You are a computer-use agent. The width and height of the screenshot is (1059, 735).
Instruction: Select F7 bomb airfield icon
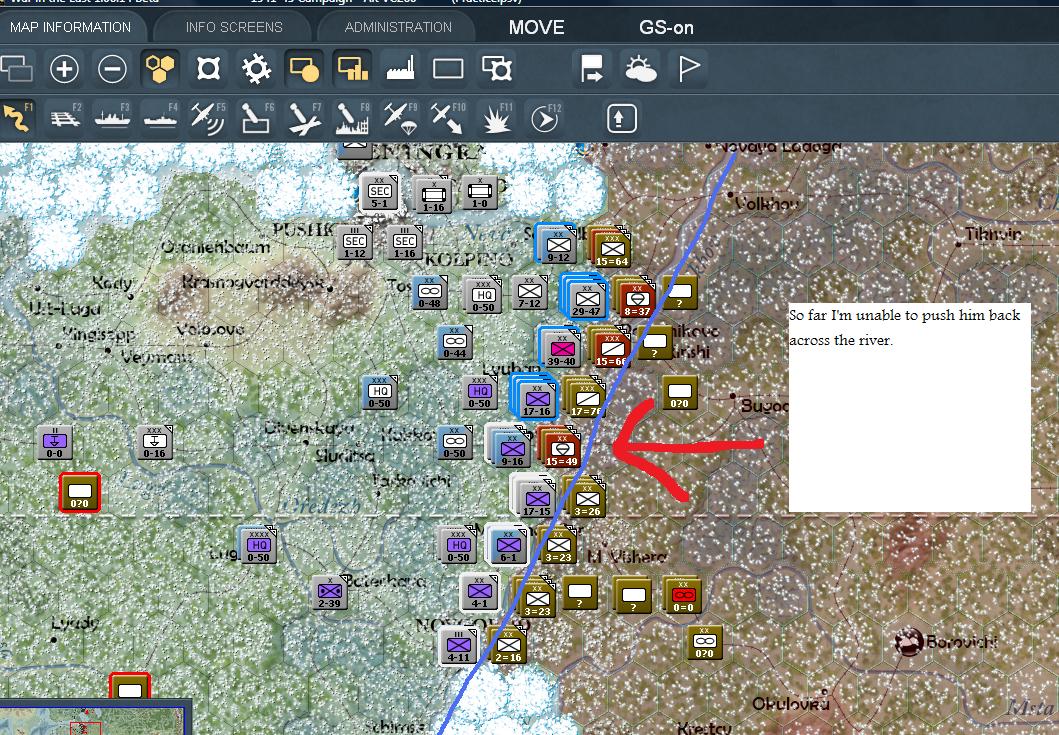click(304, 118)
